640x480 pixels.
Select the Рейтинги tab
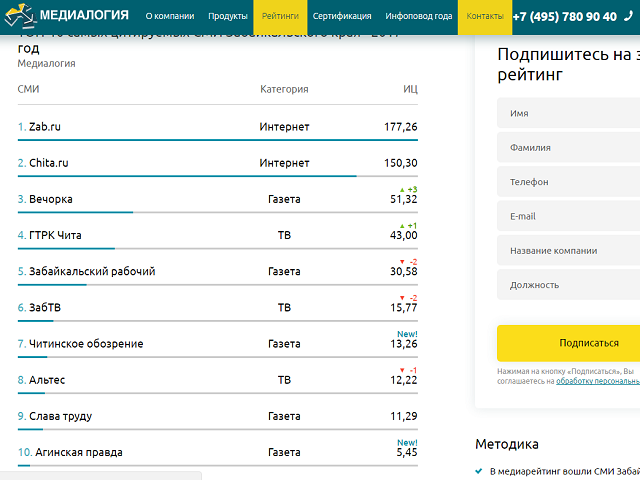pyautogui.click(x=280, y=16)
